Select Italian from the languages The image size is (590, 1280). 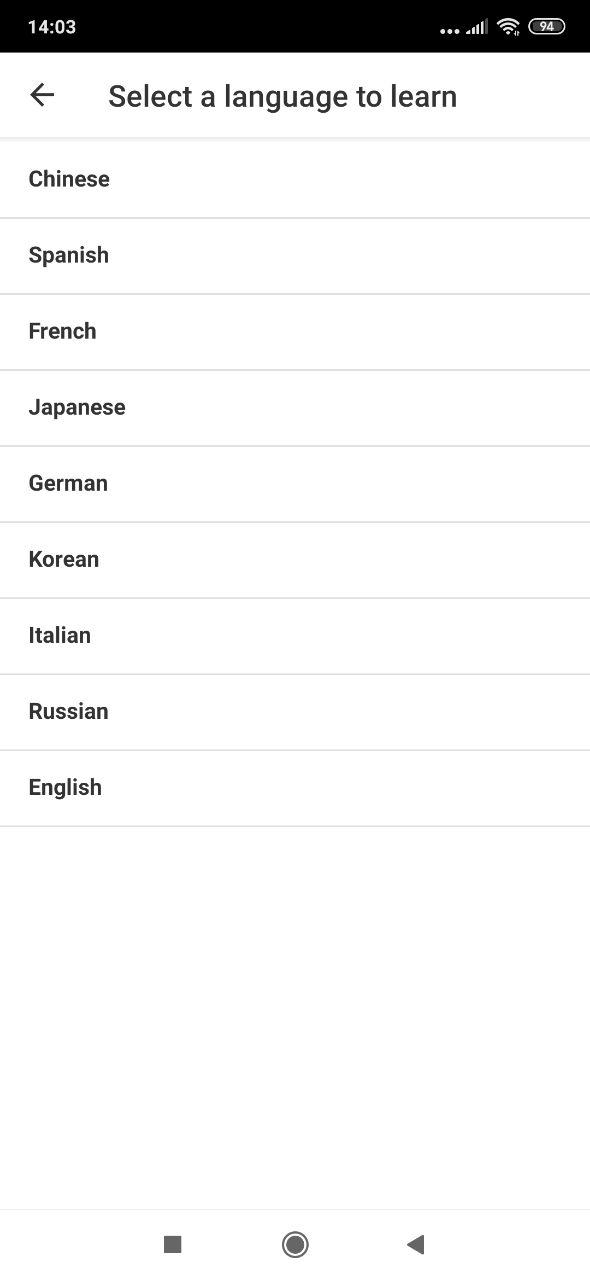295,636
